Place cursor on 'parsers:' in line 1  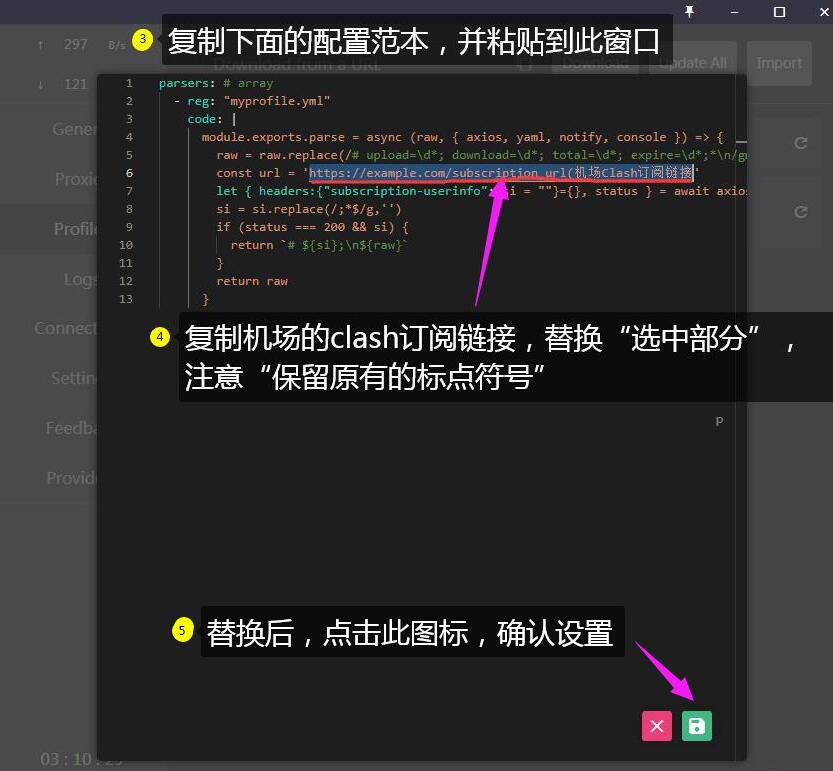tap(187, 83)
